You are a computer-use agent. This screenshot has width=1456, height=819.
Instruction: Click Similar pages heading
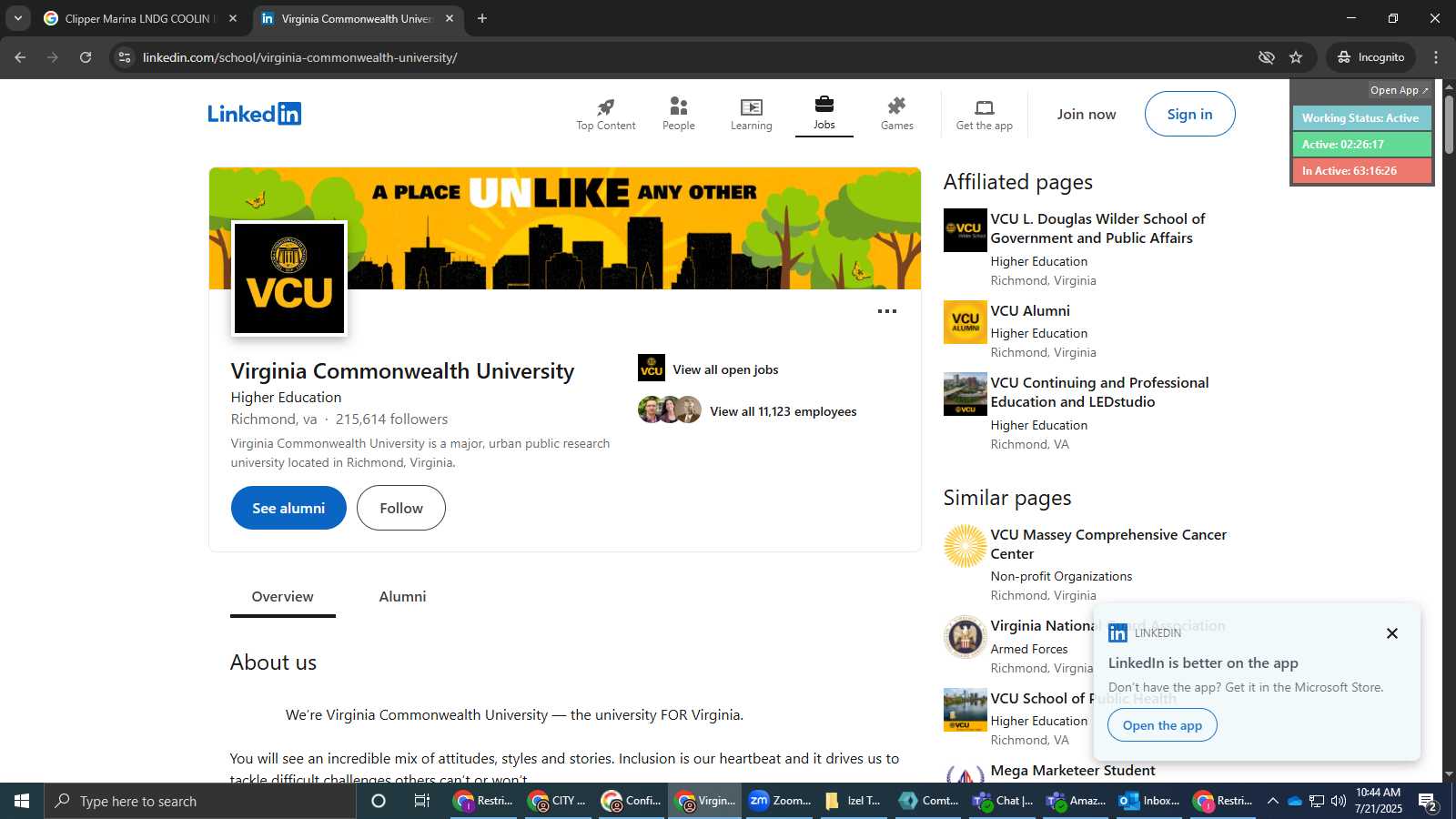point(1006,499)
